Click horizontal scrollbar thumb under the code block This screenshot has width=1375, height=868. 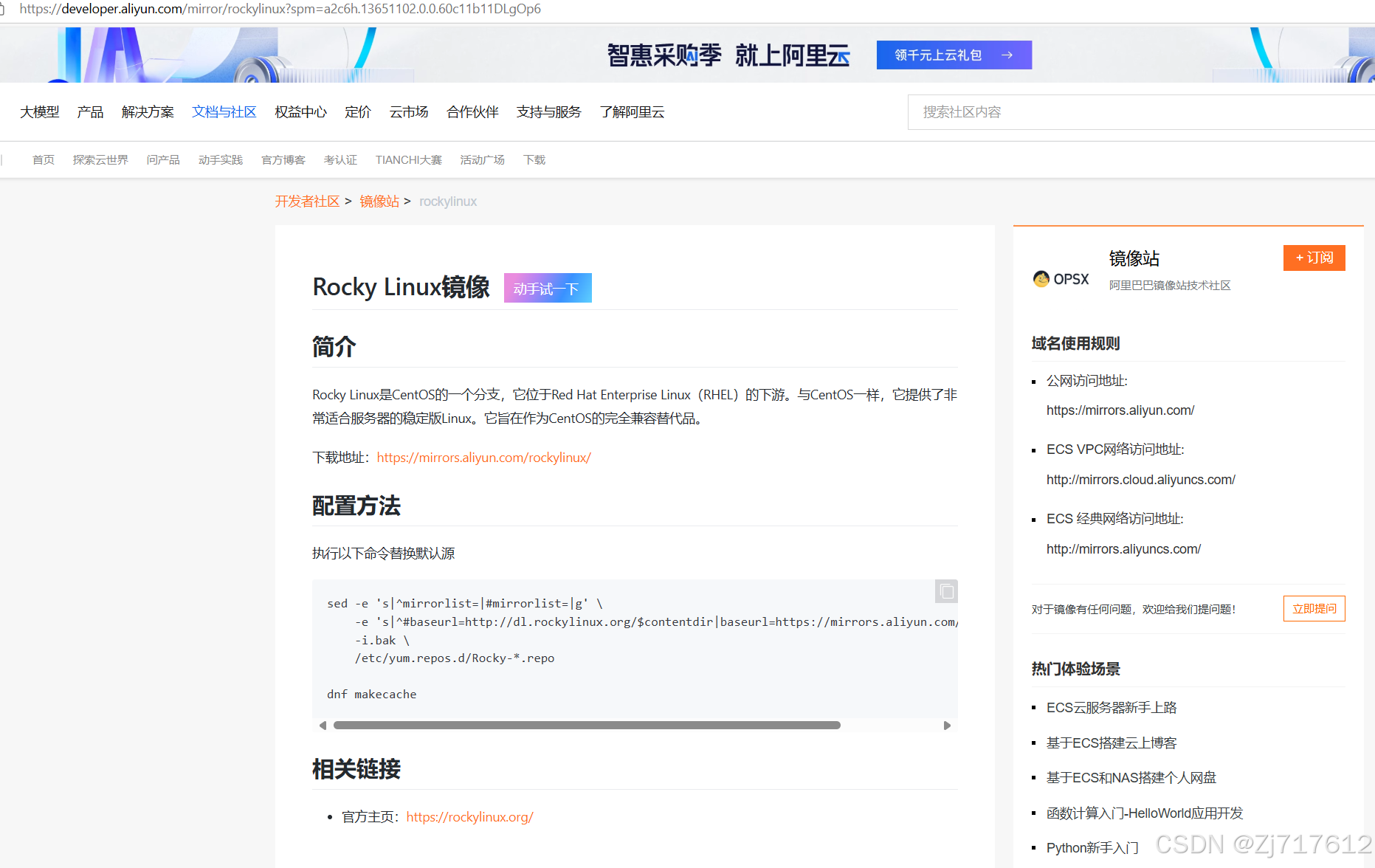[x=587, y=726]
